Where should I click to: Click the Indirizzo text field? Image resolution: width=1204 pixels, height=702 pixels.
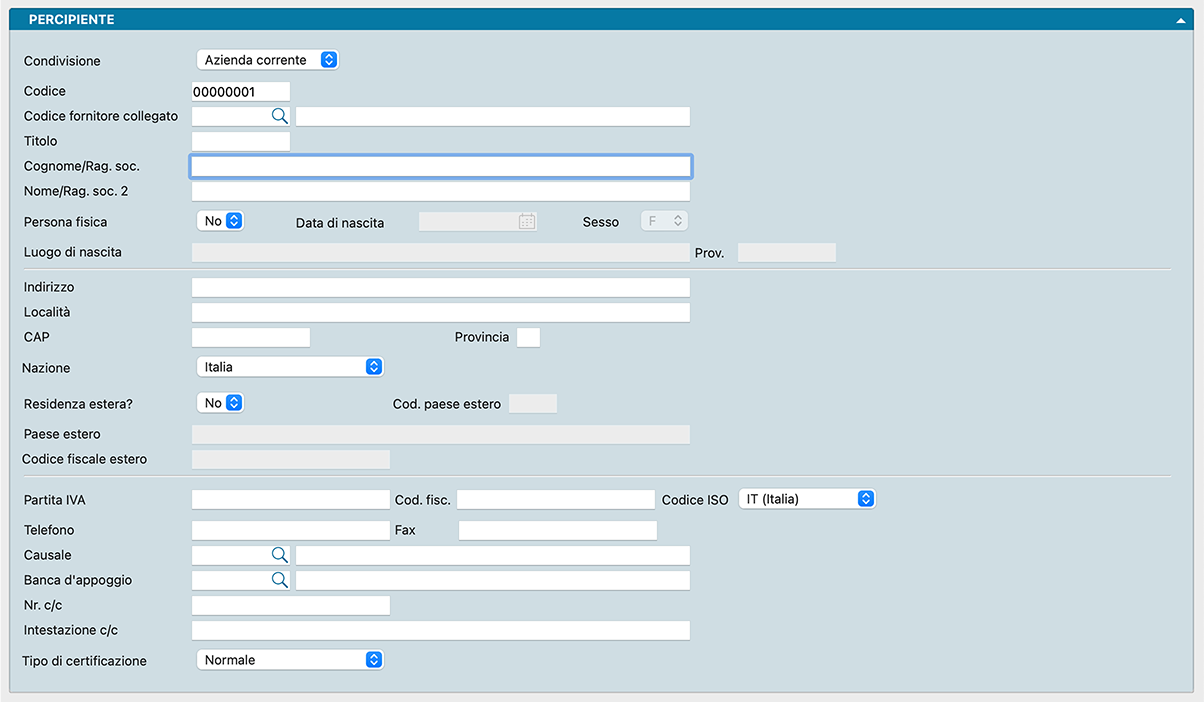click(440, 288)
